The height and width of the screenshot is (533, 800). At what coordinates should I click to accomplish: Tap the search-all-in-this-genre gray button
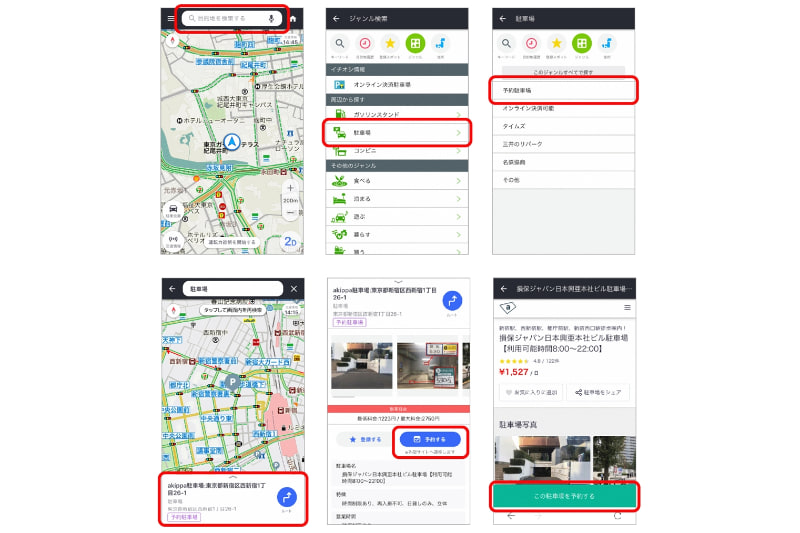point(563,72)
